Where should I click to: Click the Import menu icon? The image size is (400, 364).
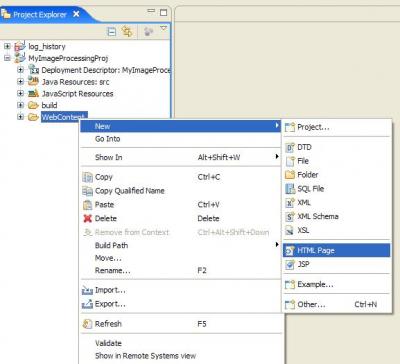tap(87, 290)
